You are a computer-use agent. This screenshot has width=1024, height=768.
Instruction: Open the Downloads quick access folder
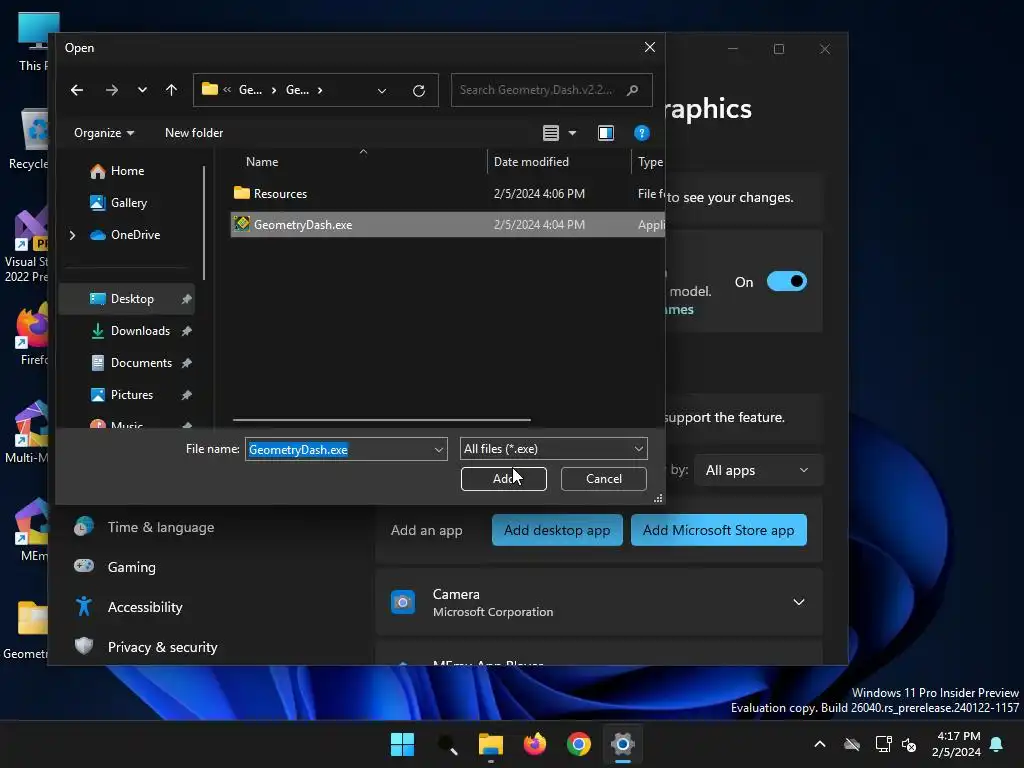[140, 330]
